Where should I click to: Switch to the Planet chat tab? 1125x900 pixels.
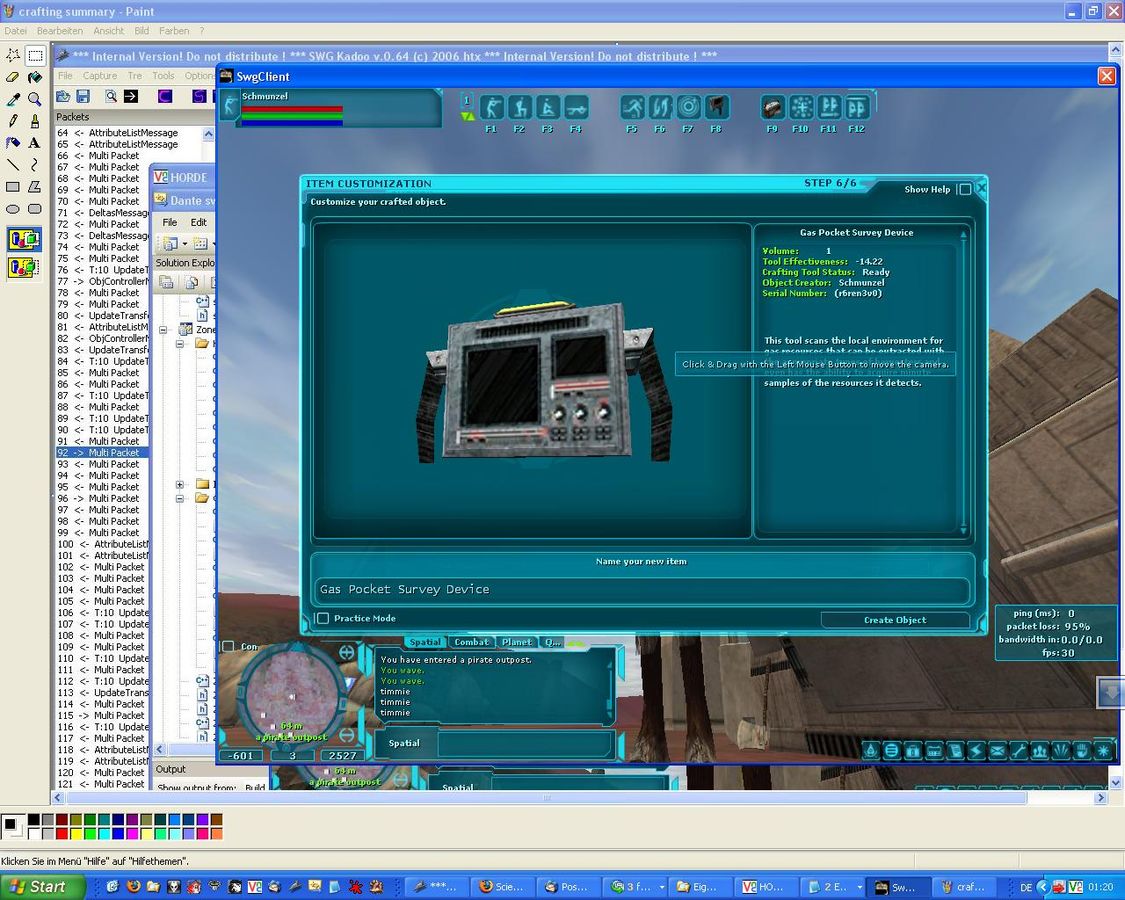(x=517, y=642)
